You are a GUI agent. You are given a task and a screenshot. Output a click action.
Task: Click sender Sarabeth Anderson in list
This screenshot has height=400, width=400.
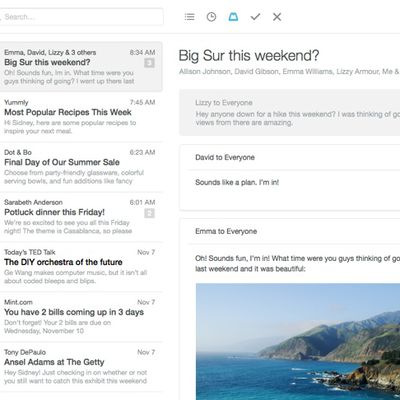pyautogui.click(x=33, y=202)
